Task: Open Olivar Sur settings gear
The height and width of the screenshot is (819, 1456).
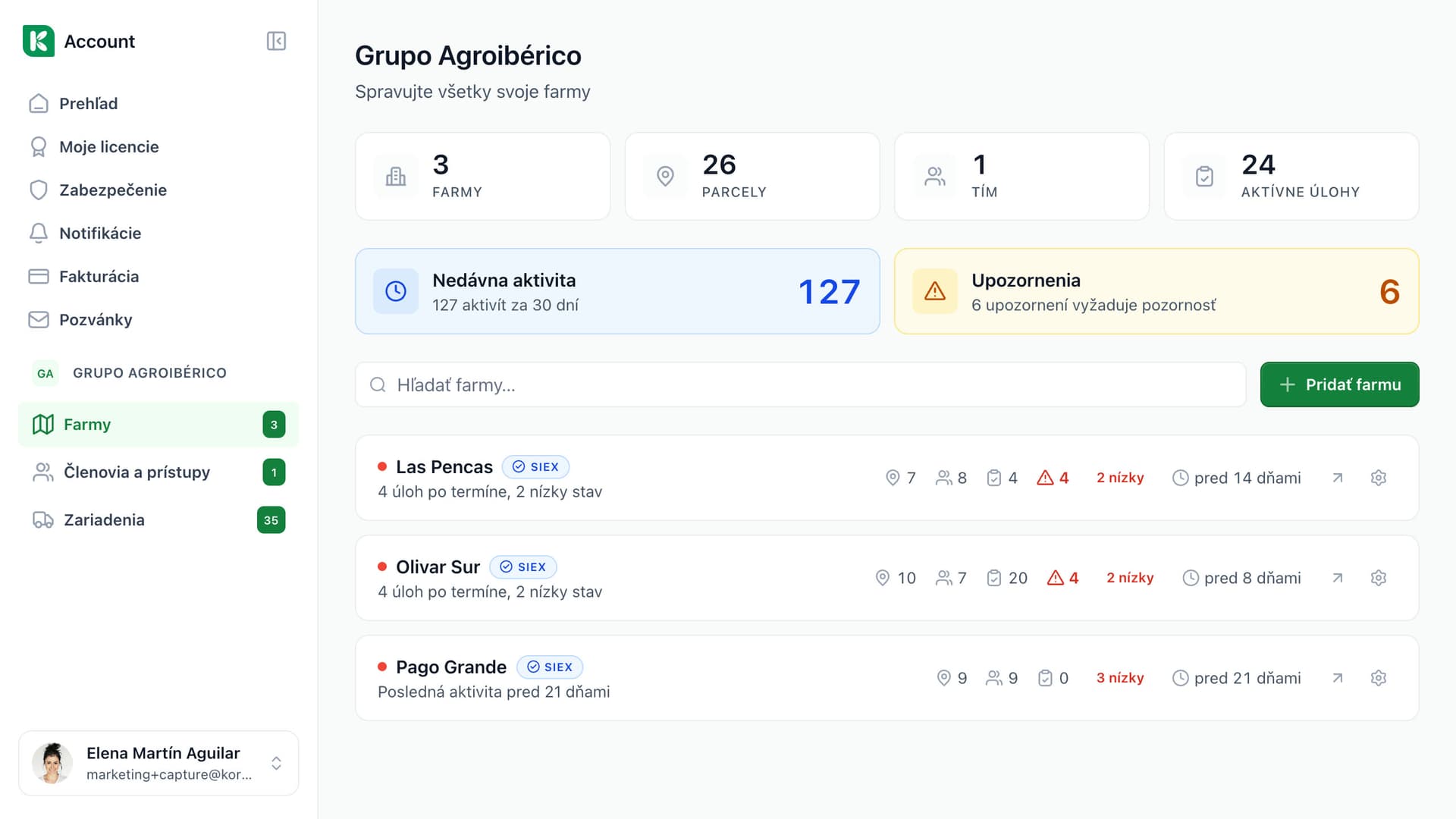Action: (x=1379, y=578)
